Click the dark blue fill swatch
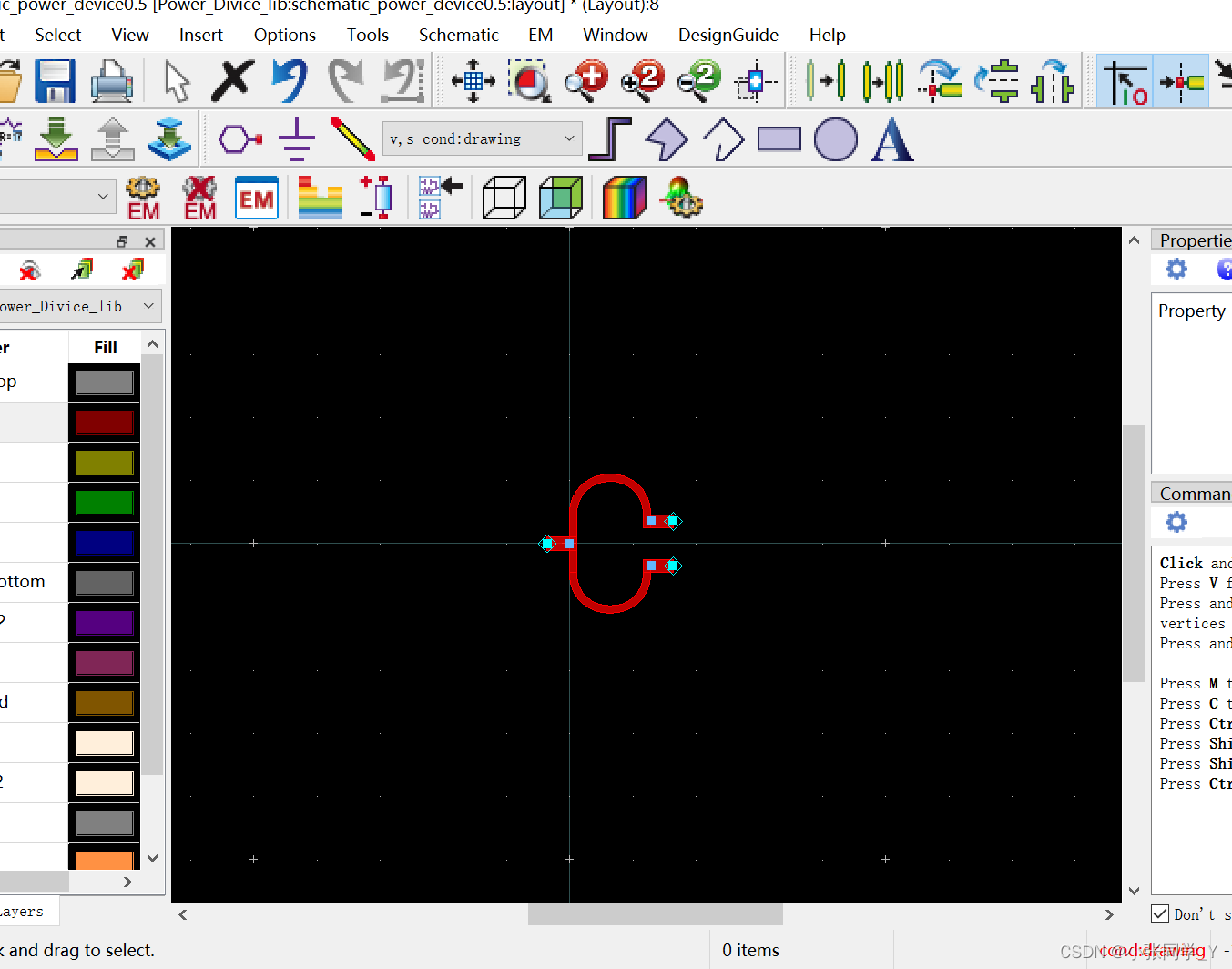Image resolution: width=1232 pixels, height=969 pixels. (105, 543)
